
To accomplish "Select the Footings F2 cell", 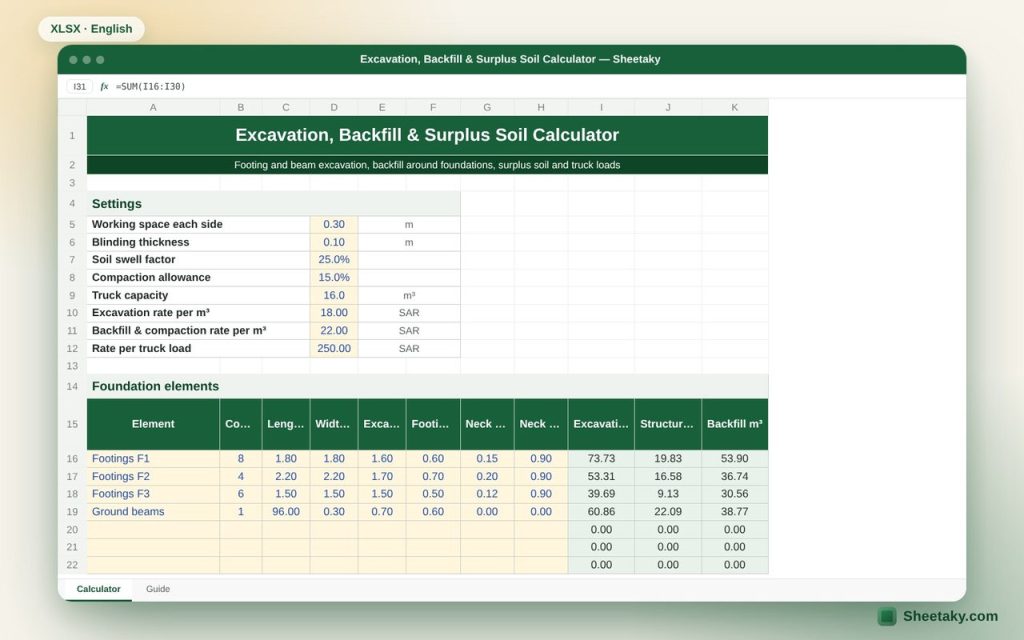I will coord(153,476).
